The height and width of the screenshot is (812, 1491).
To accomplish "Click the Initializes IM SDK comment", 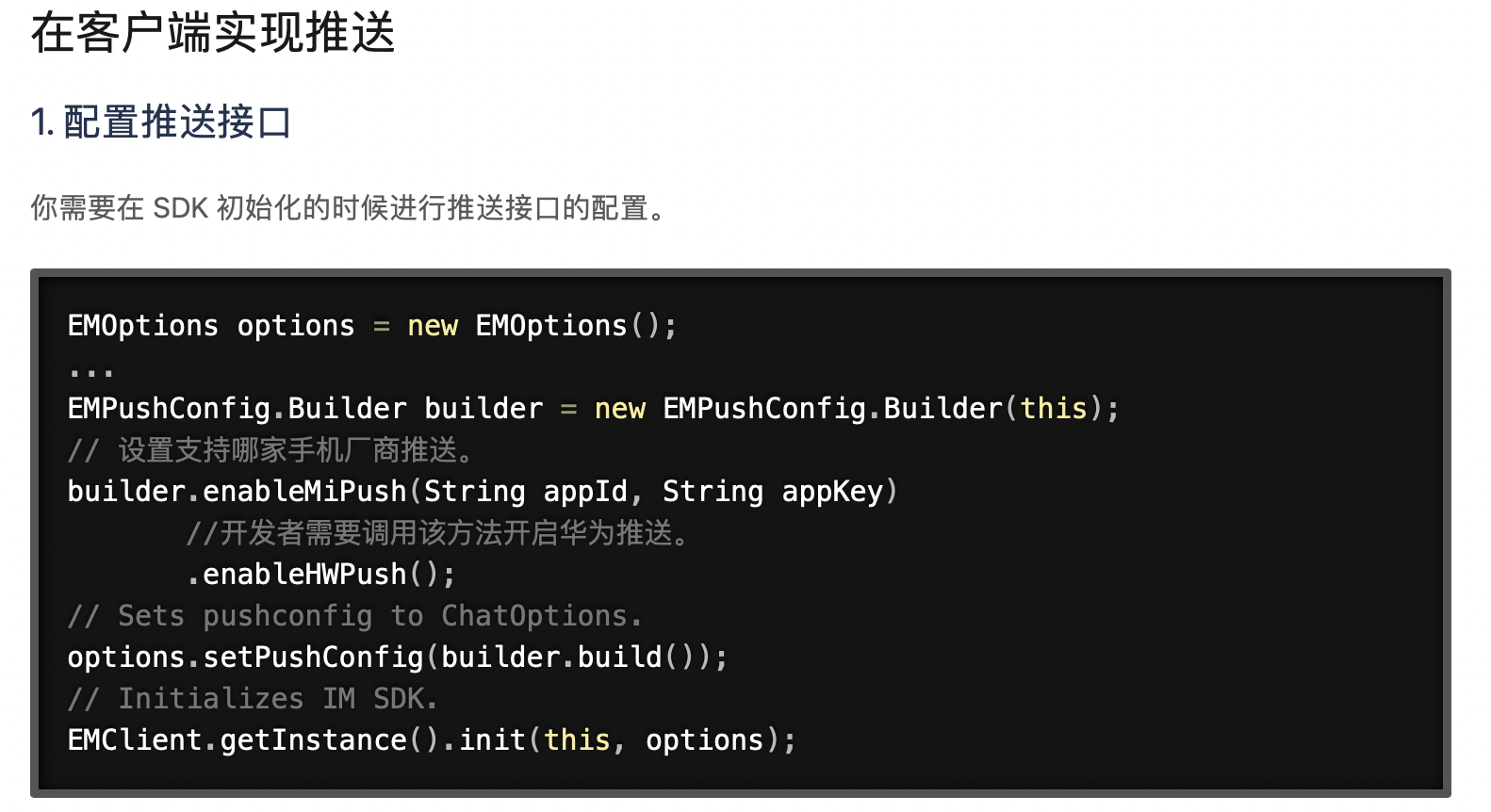I will coord(253,699).
